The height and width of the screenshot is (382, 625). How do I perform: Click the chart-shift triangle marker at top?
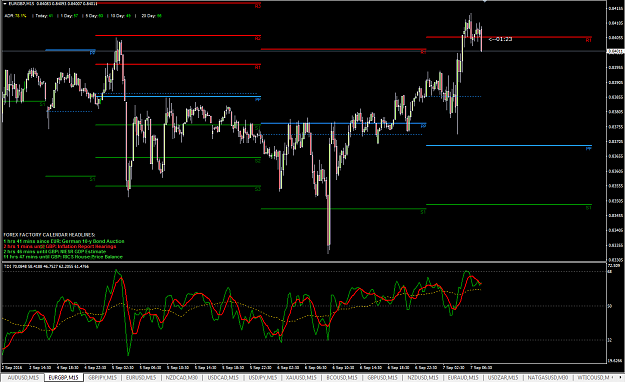point(485,2)
